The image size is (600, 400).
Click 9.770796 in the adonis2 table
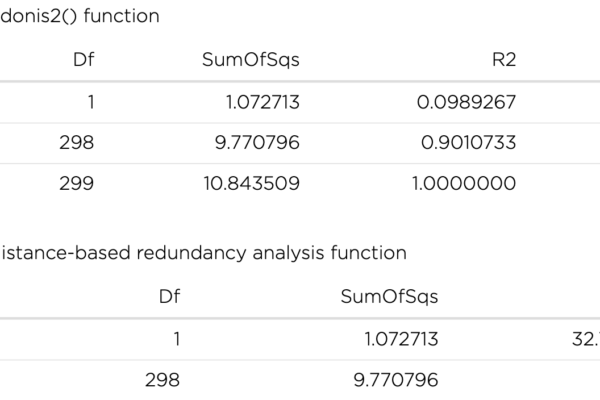(x=257, y=142)
